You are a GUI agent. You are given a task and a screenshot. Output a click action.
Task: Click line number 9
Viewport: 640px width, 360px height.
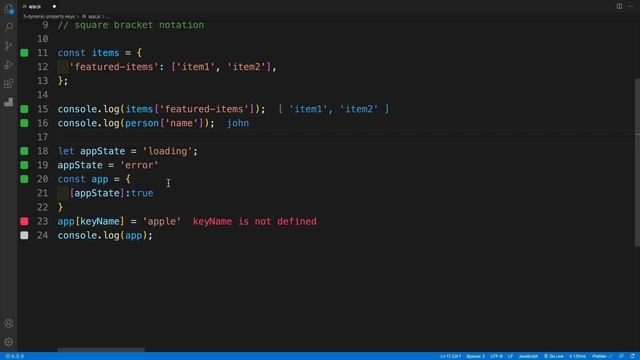45,25
